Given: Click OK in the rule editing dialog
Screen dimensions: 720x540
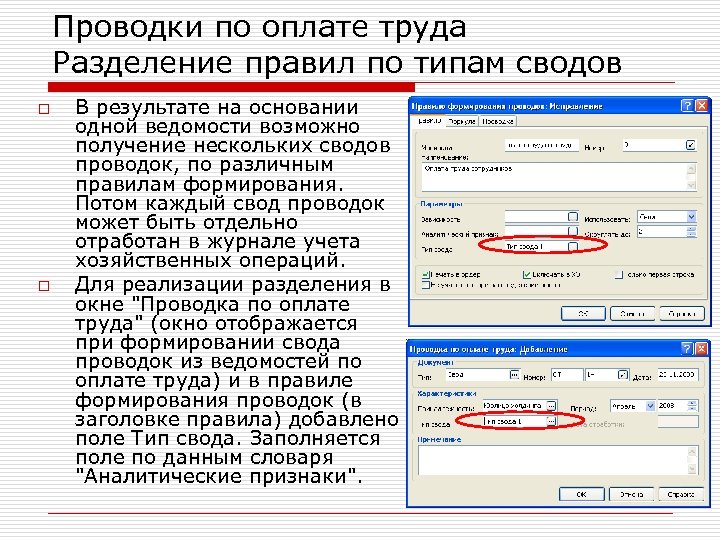Looking at the screenshot, I should point(583,314).
